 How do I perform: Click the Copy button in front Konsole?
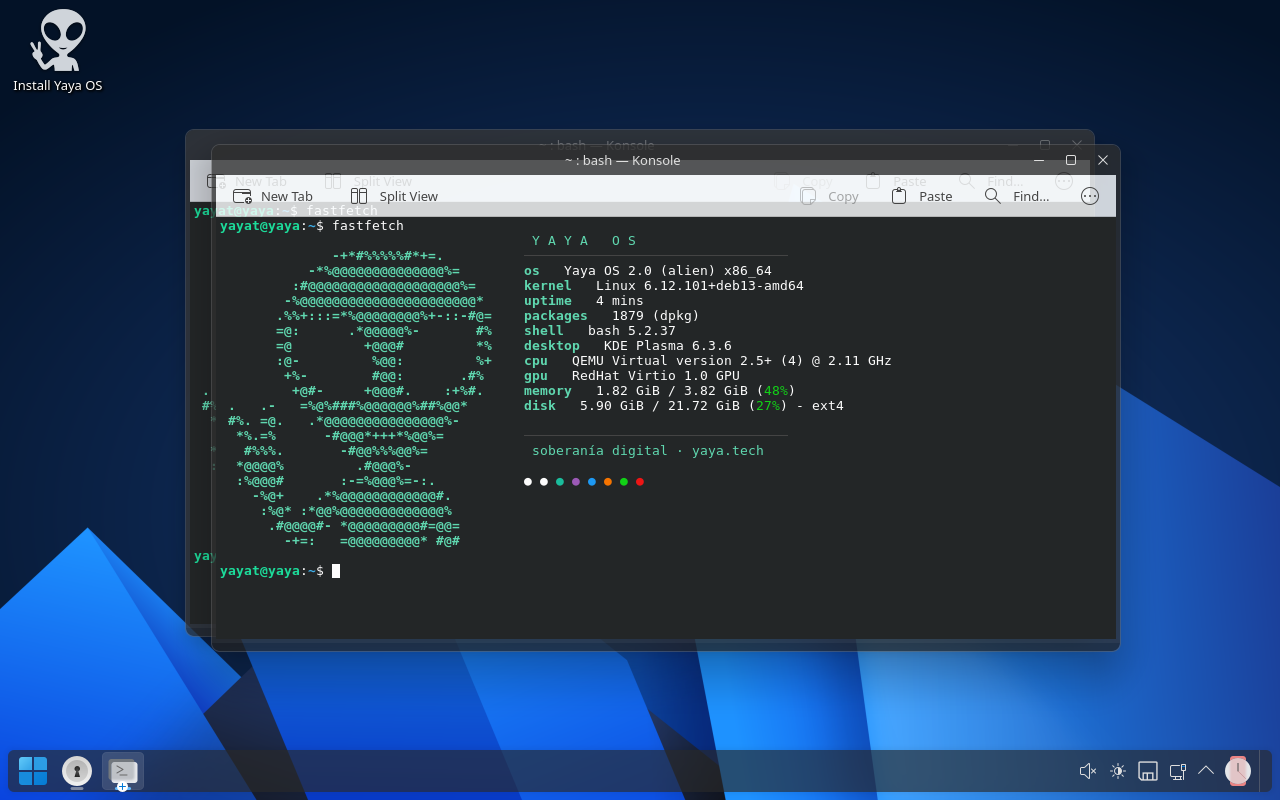pyautogui.click(x=830, y=196)
